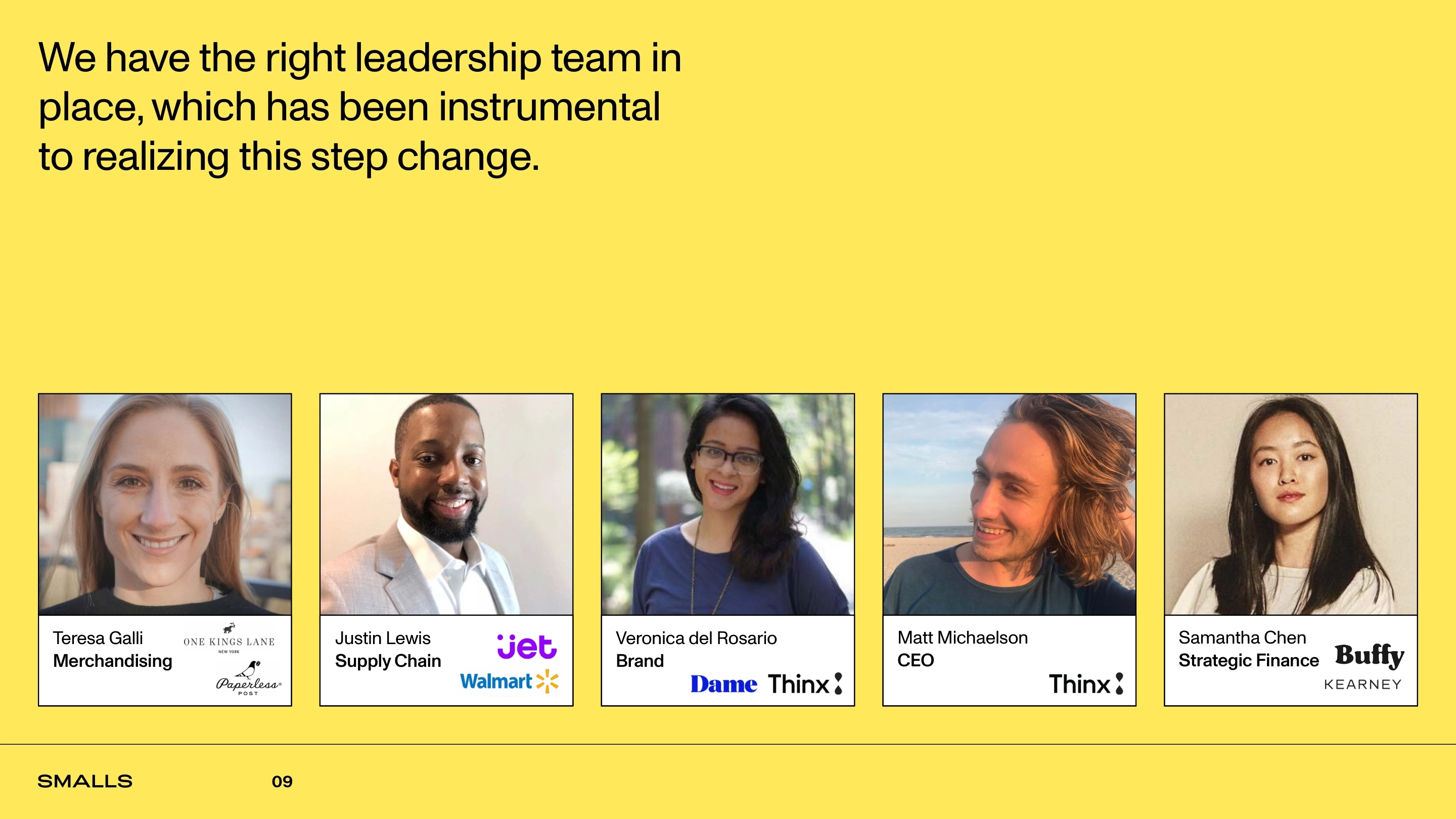Click the Supply Chain title text
This screenshot has width=1456, height=819.
pyautogui.click(x=388, y=661)
